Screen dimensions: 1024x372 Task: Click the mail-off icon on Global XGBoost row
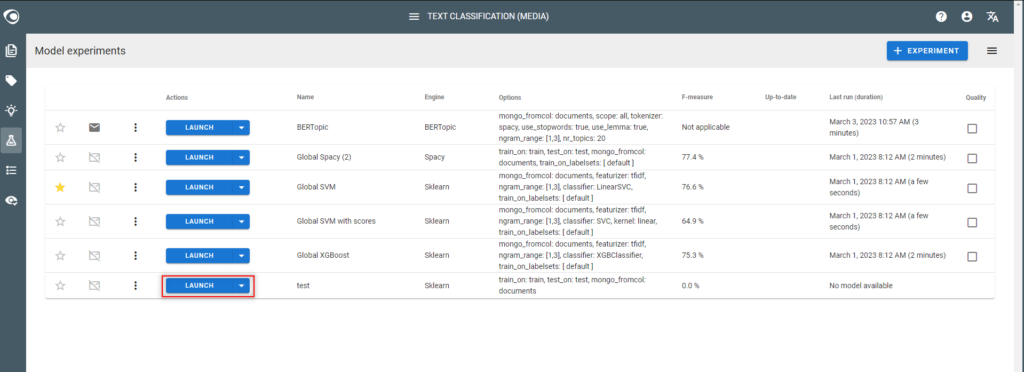95,255
